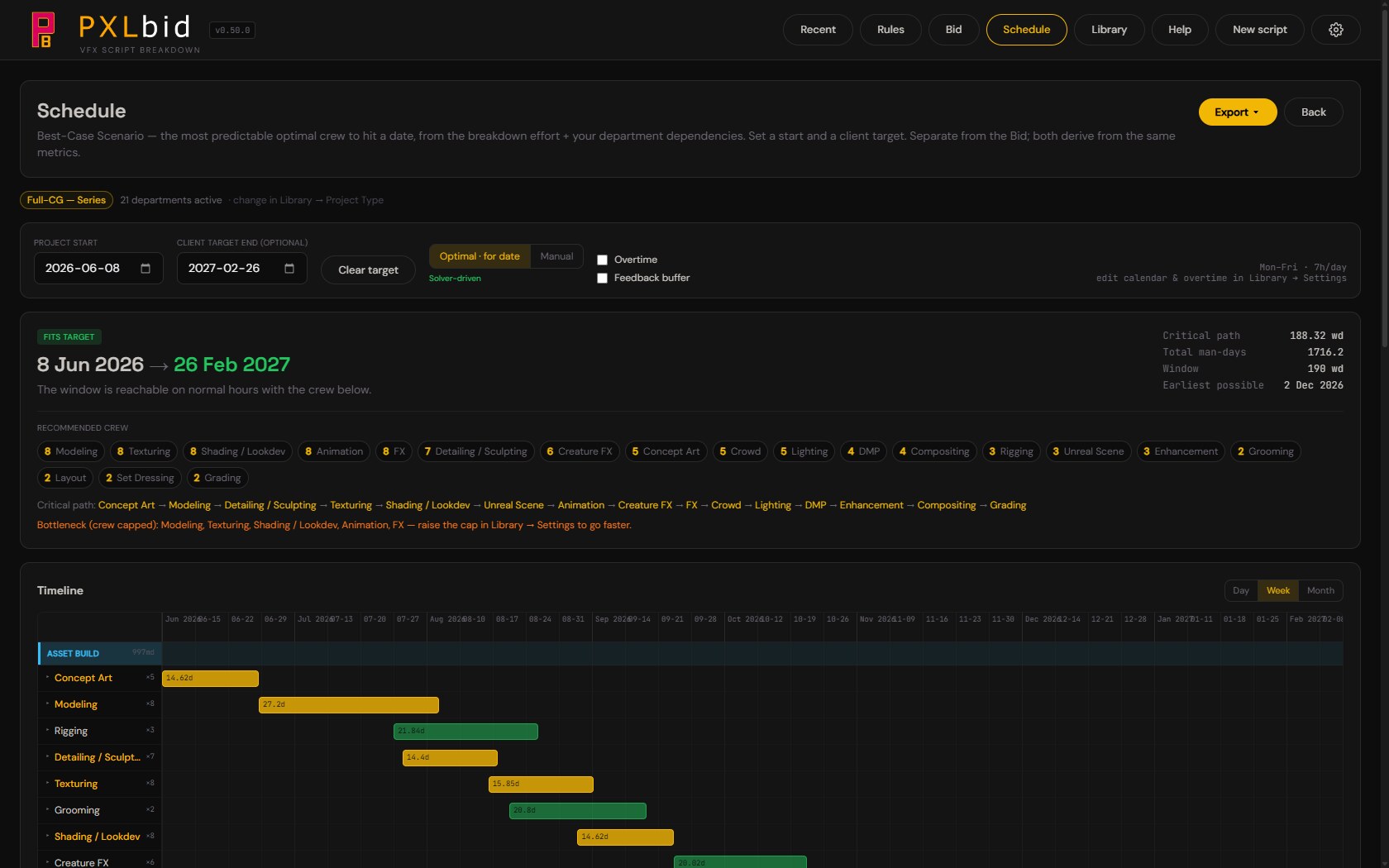Image resolution: width=1389 pixels, height=868 pixels.
Task: Select the Schedule tab
Action: [1026, 30]
